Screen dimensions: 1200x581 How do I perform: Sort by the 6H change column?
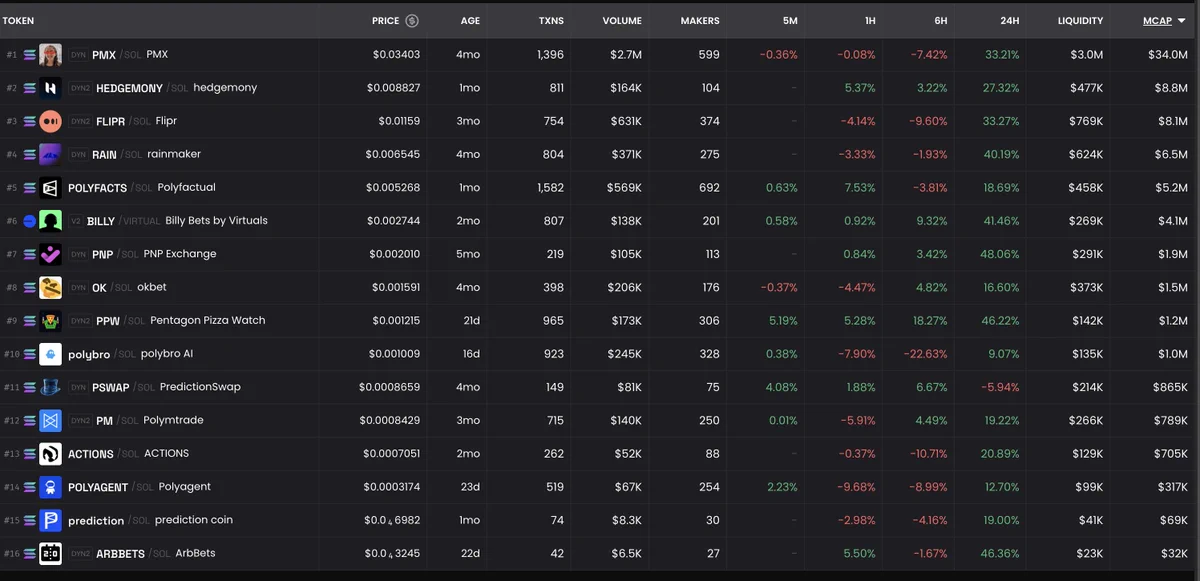tap(940, 21)
